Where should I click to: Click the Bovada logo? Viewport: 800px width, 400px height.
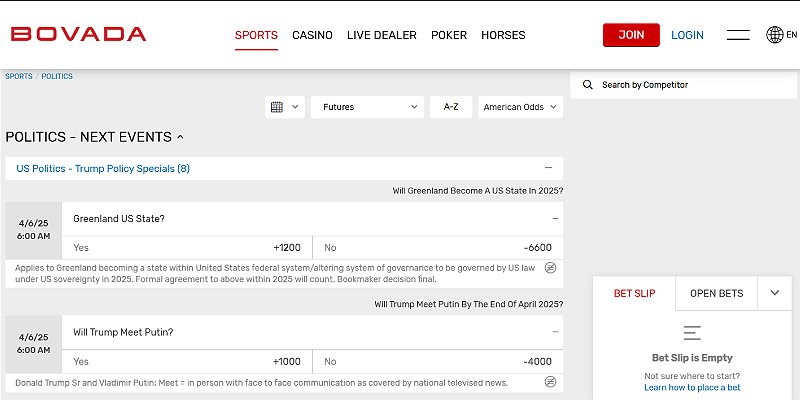78,34
